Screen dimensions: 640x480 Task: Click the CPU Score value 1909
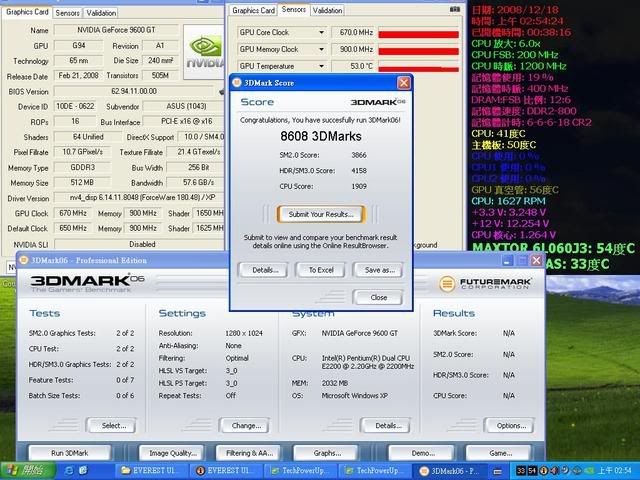tap(359, 186)
